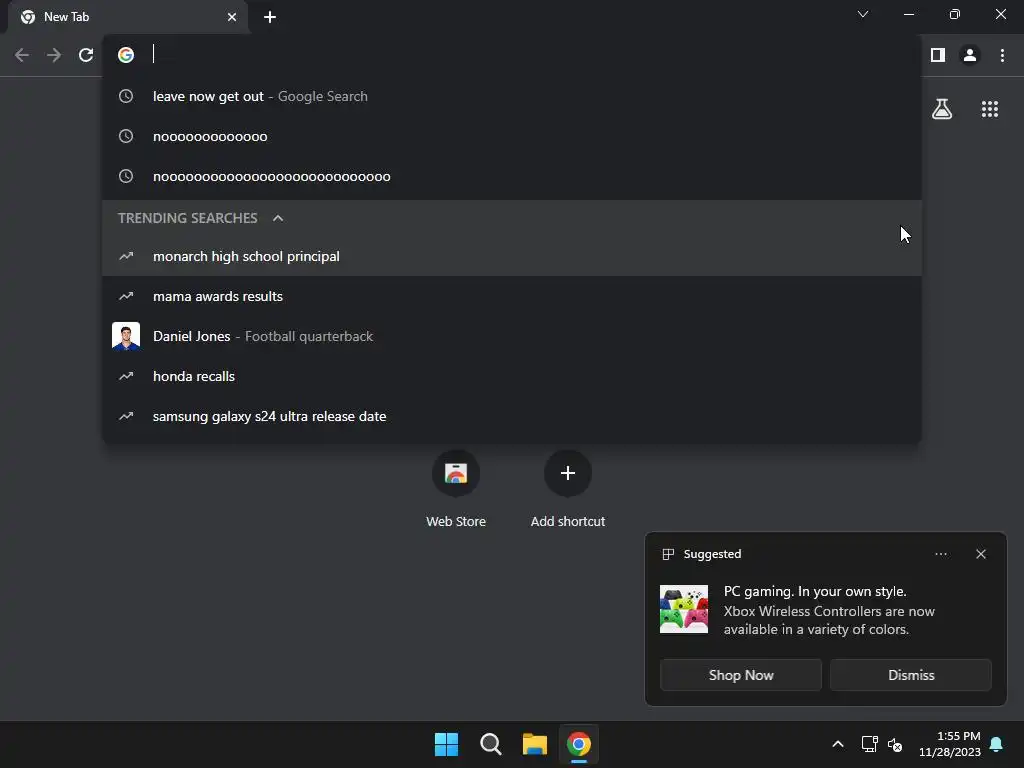Restore down the Chrome window
This screenshot has width=1024, height=768.
point(955,14)
